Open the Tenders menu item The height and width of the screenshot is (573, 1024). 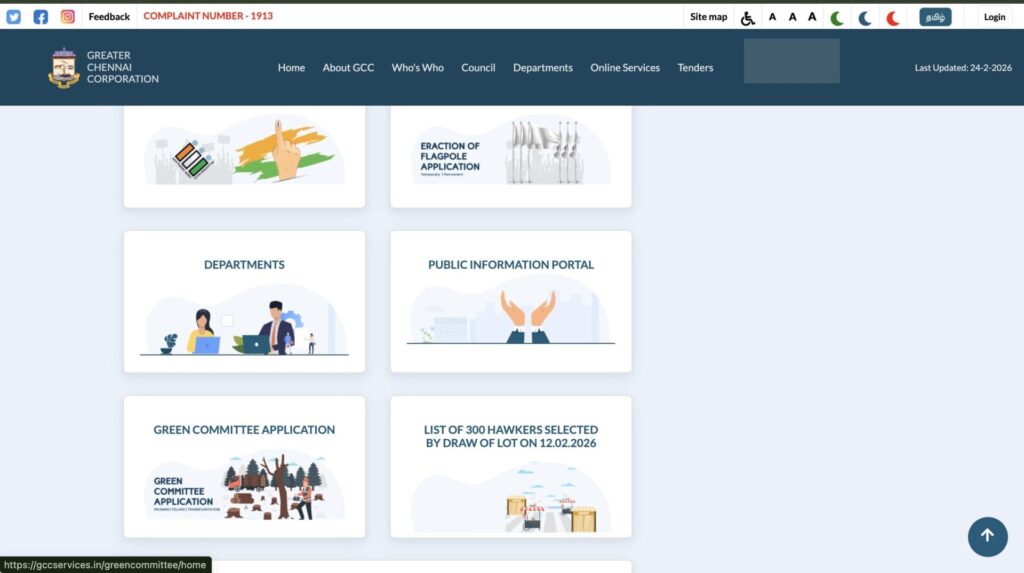695,68
